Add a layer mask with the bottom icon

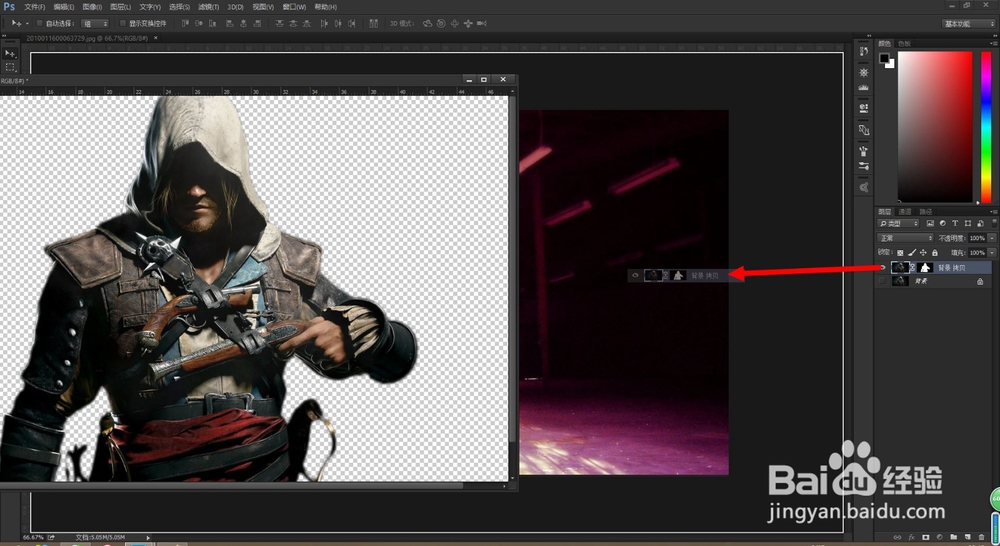coord(925,537)
